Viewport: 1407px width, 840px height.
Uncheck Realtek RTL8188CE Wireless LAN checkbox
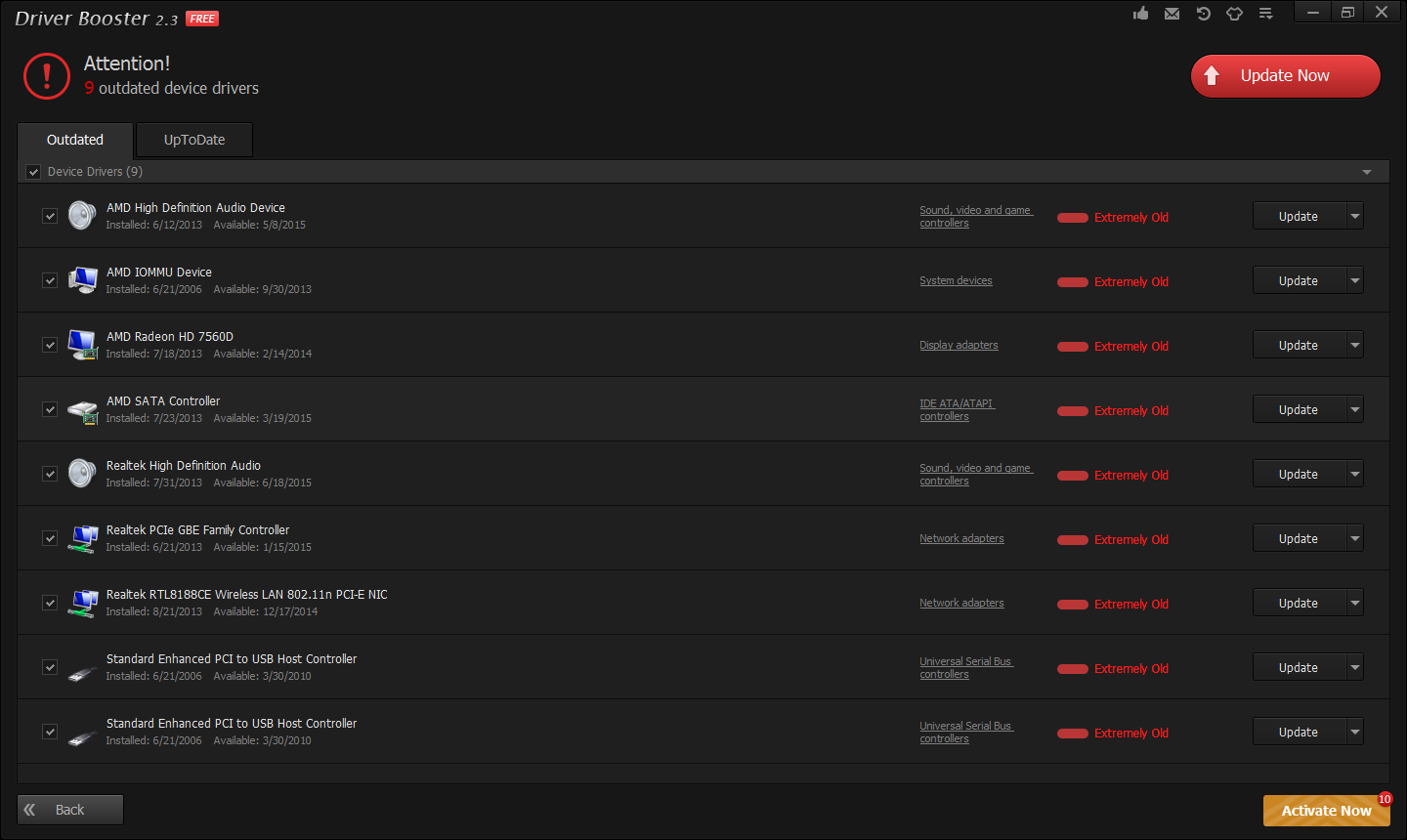[50, 603]
